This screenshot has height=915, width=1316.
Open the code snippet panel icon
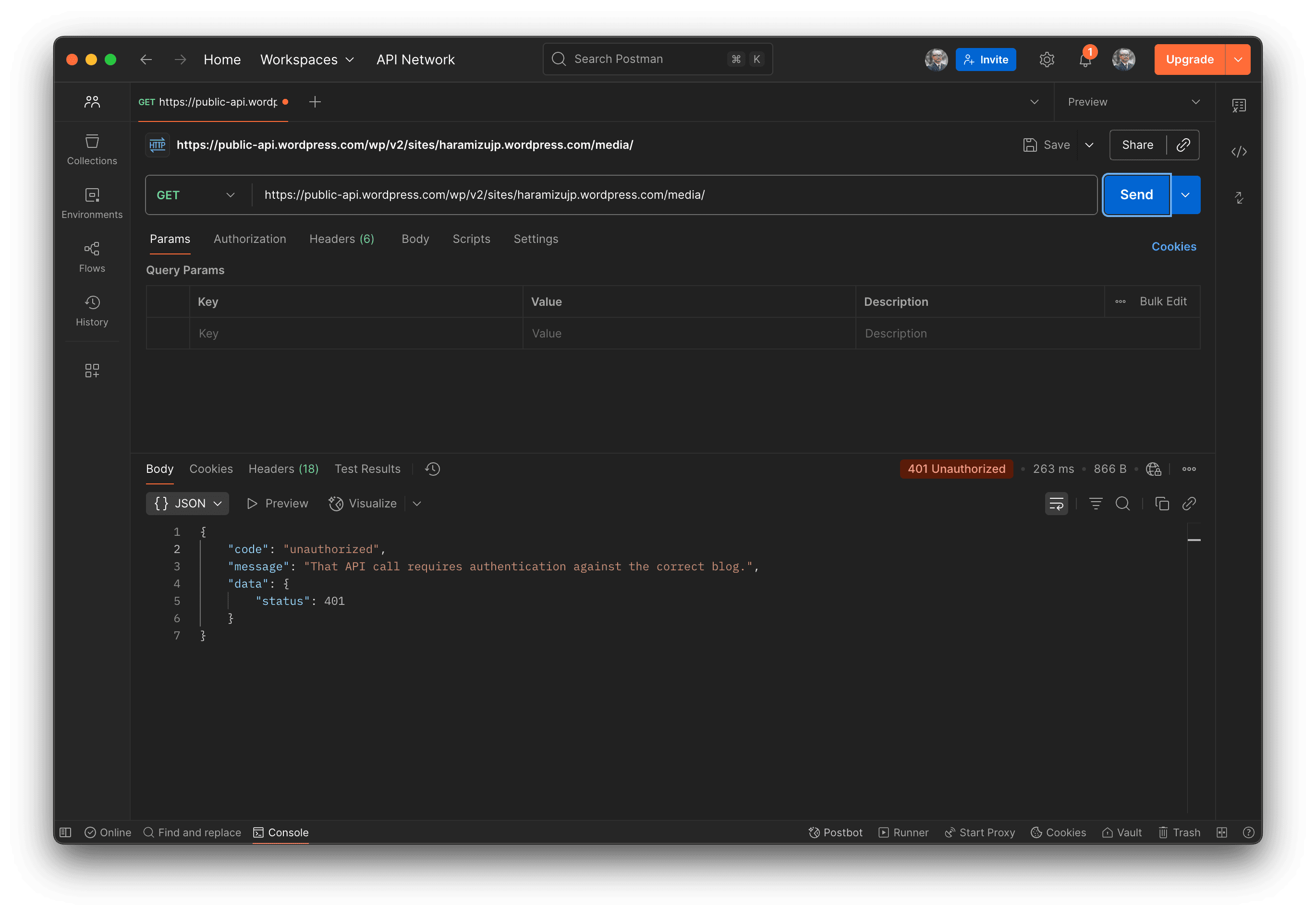pos(1239,151)
